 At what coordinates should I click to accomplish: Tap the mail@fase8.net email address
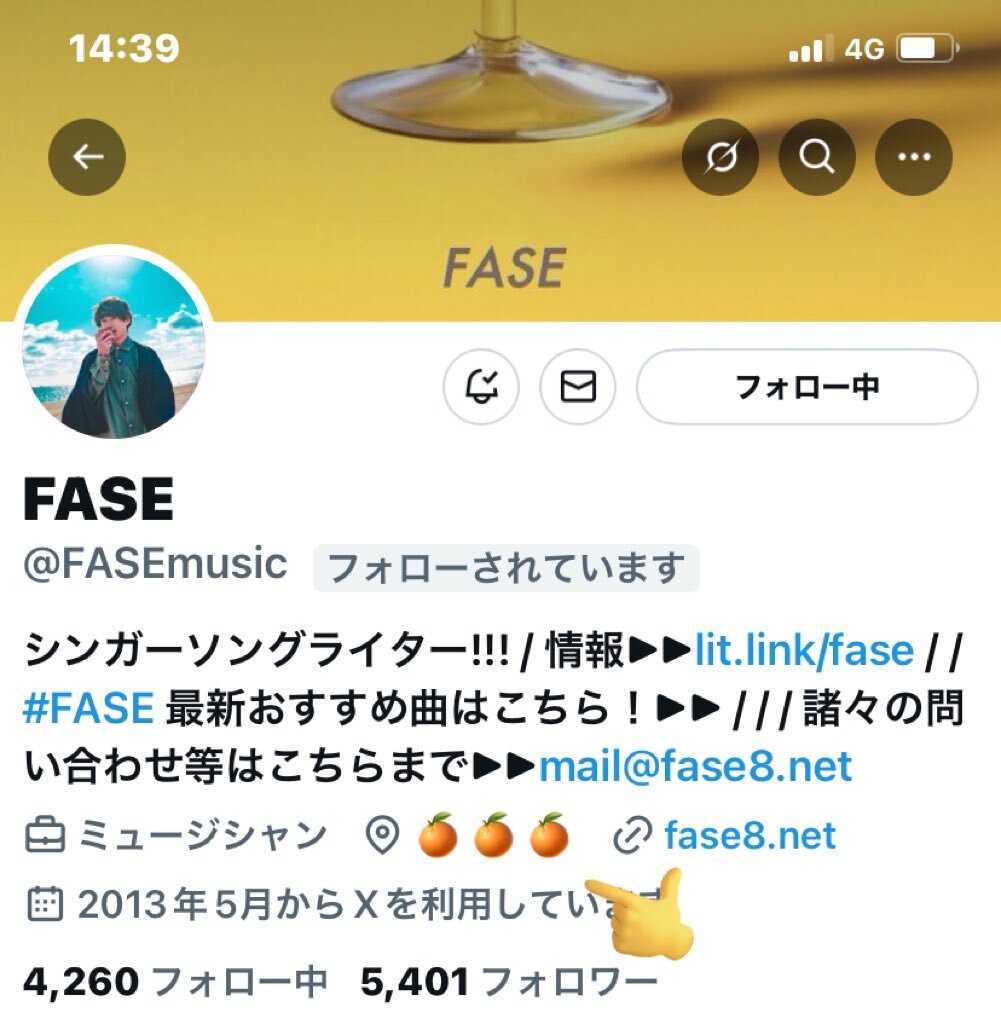[695, 766]
